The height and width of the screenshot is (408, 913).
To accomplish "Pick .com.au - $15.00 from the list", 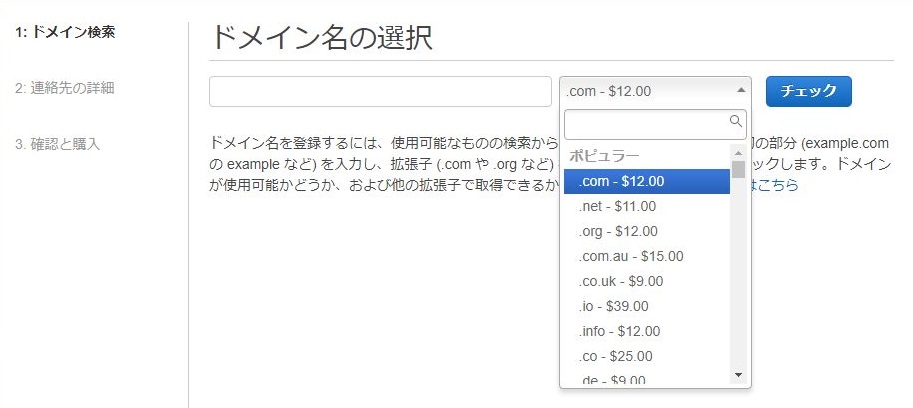I will tap(647, 256).
